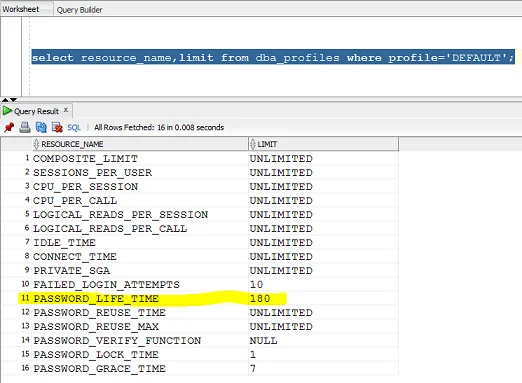Select the PASSWORD_LIFE_TIME cell
The width and height of the screenshot is (522, 383).
coord(140,299)
